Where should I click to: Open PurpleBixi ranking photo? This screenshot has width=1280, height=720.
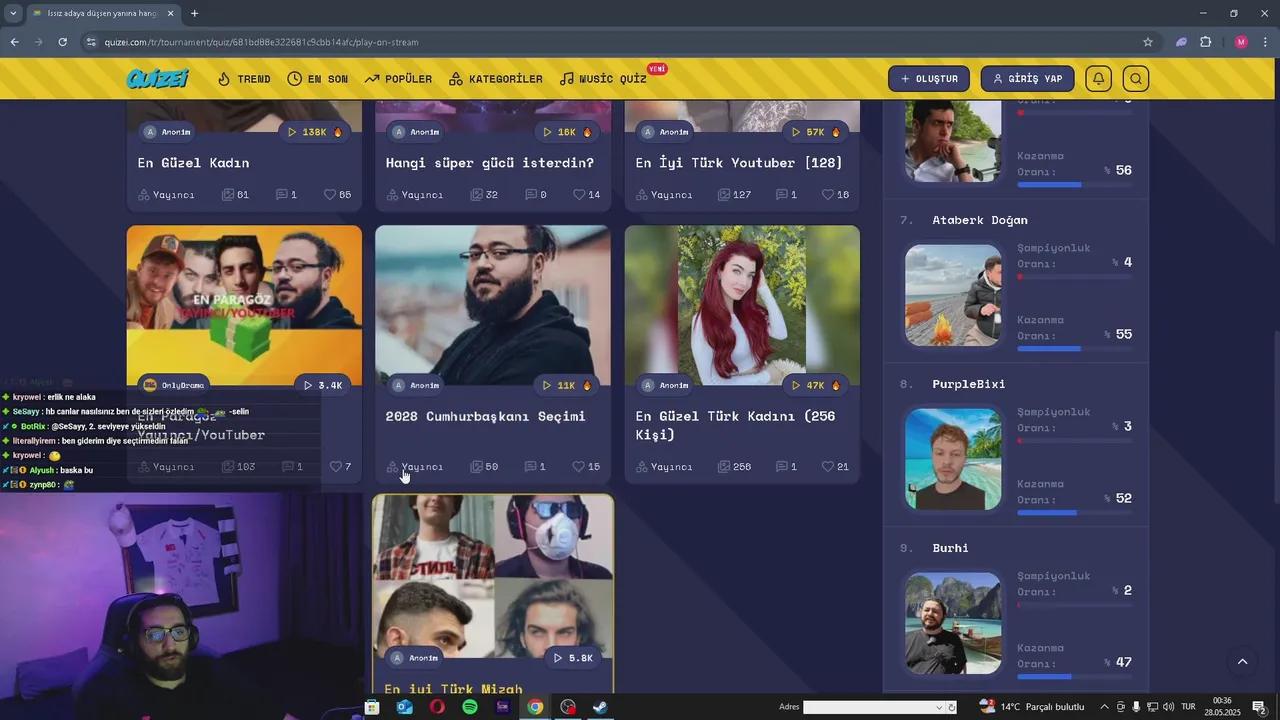953,459
